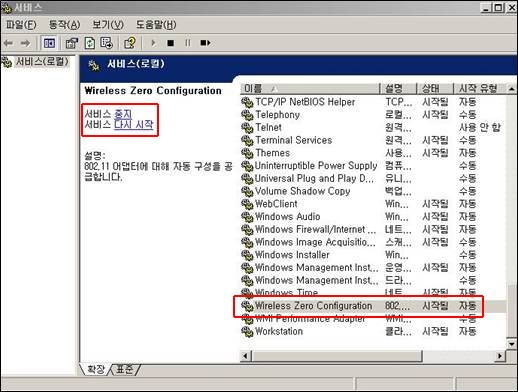The height and width of the screenshot is (392, 518).
Task: Select the Terminal Services row
Action: point(373,141)
